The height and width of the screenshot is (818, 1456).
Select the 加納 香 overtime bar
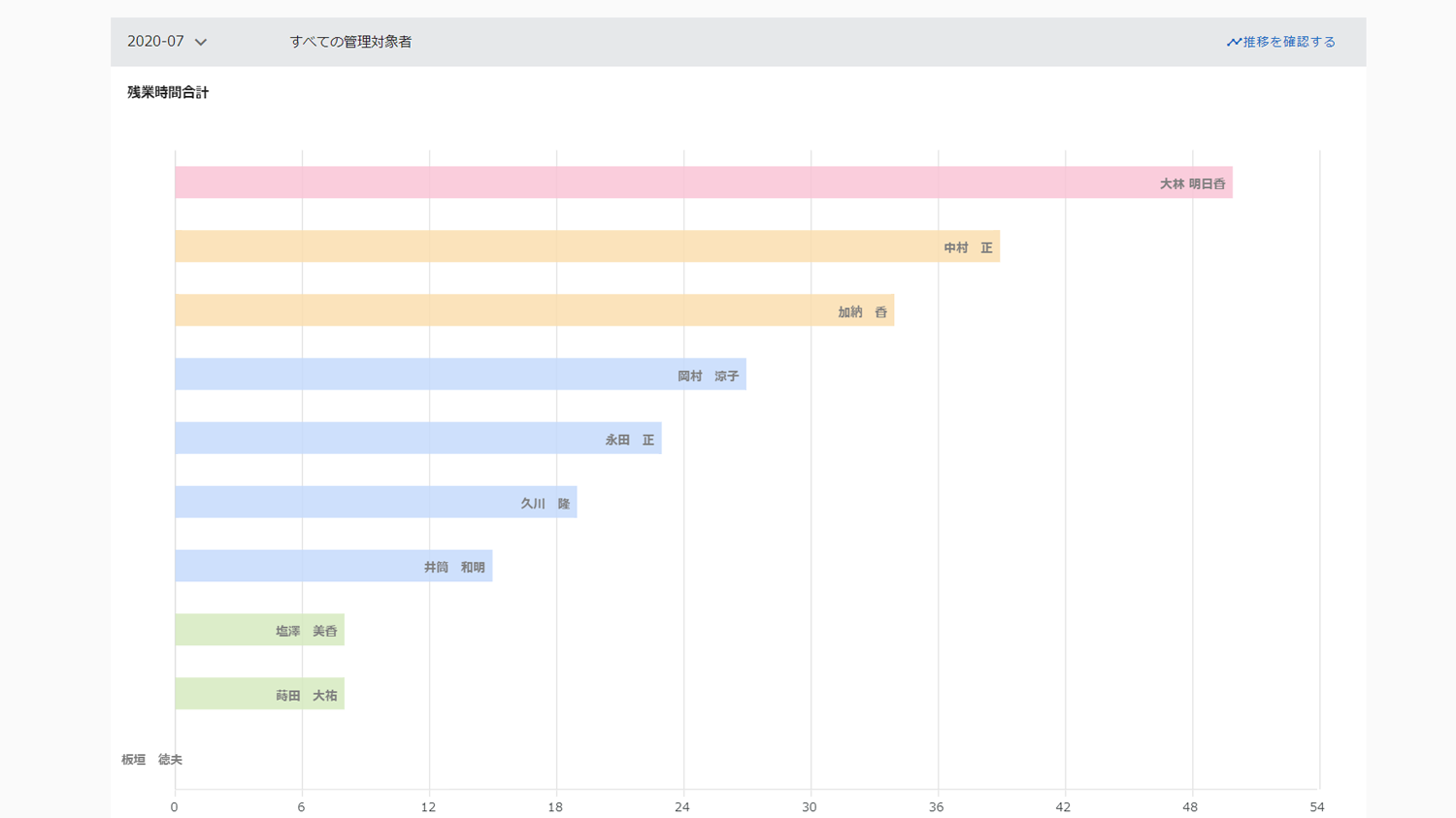tap(534, 311)
